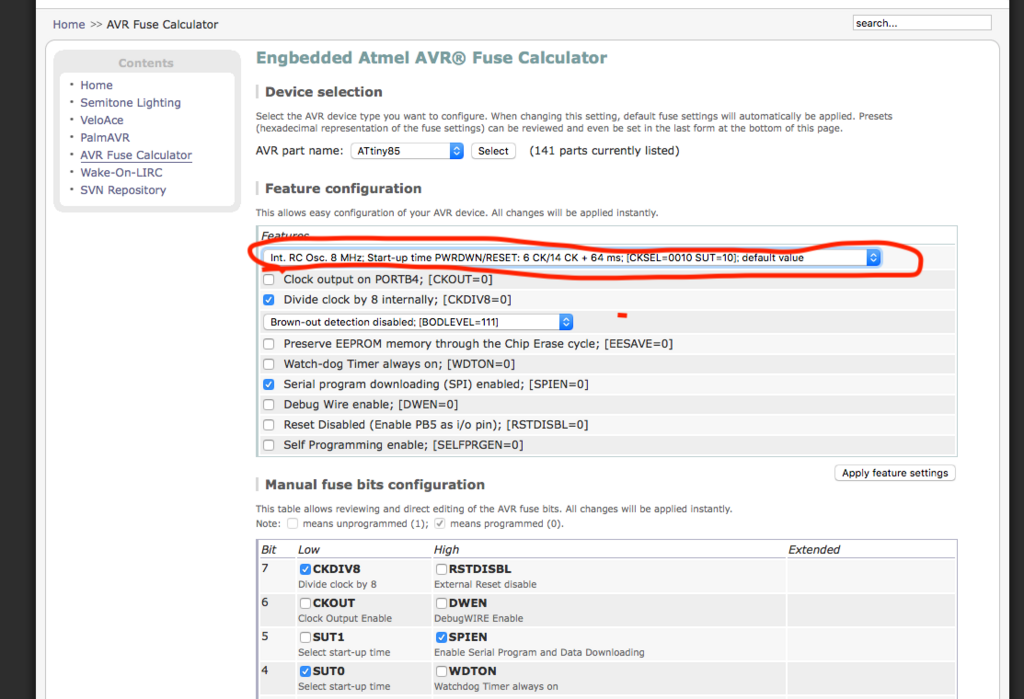This screenshot has height=699, width=1024.
Task: Click the Device selection heading
Action: click(x=323, y=92)
